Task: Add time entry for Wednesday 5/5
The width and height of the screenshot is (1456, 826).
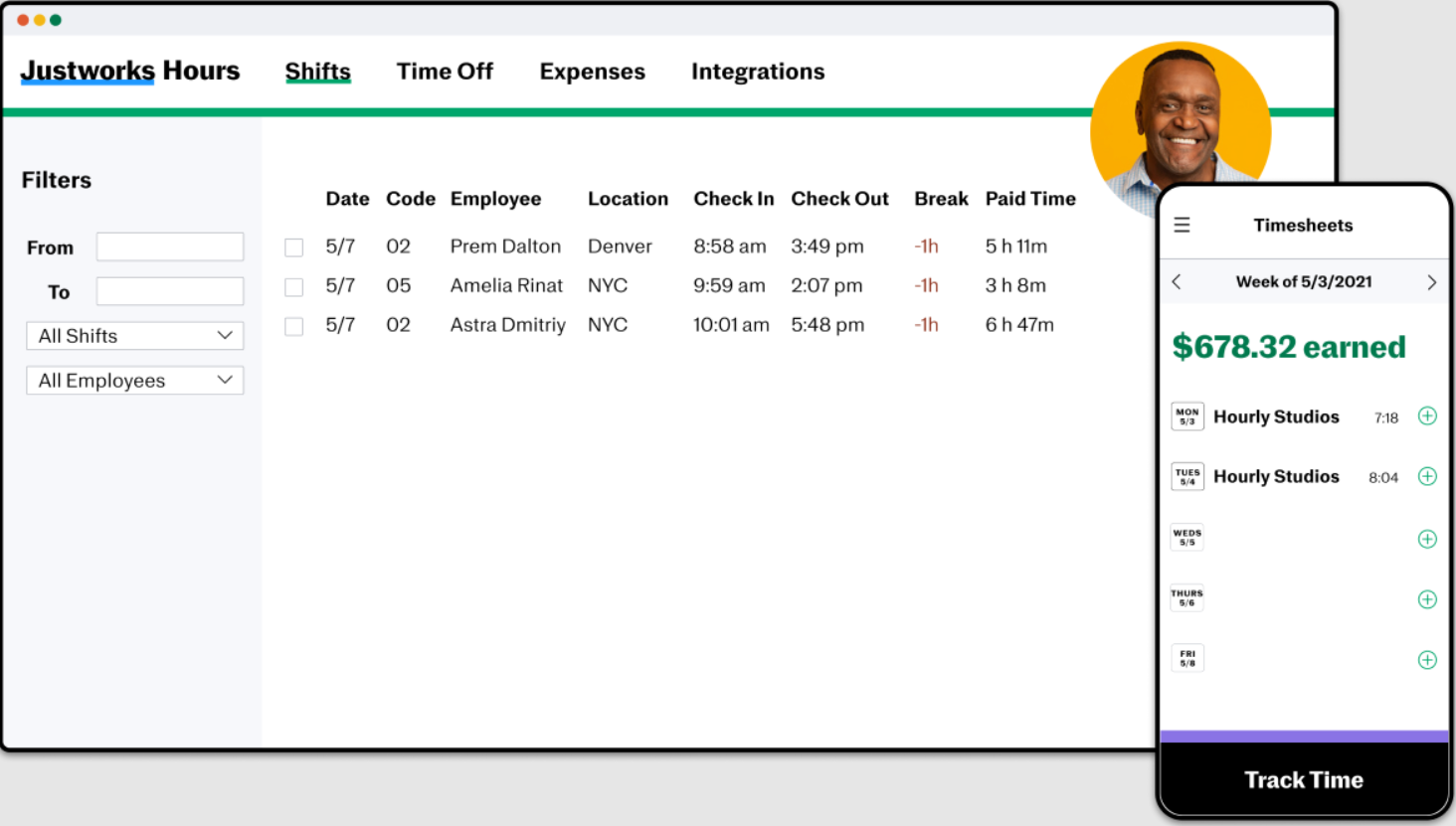Action: coord(1427,539)
